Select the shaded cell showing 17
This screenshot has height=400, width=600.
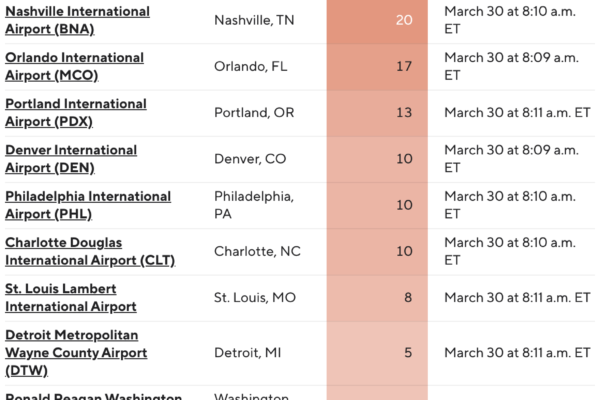coord(377,67)
